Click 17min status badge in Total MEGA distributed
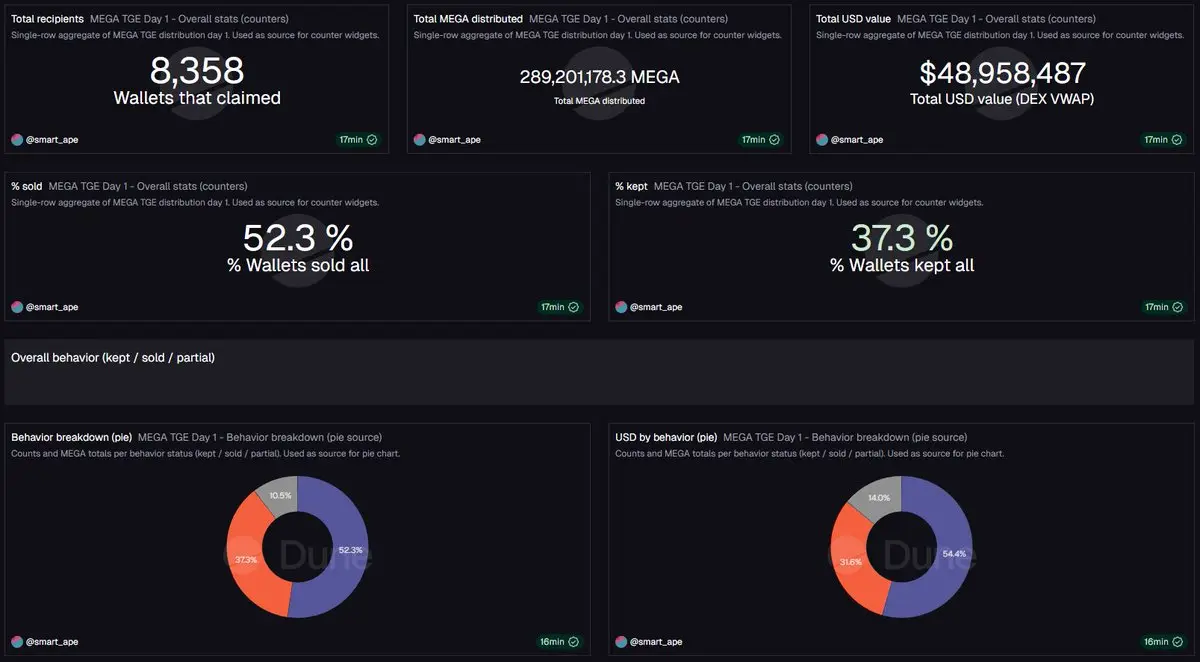The height and width of the screenshot is (662, 1200). 760,140
